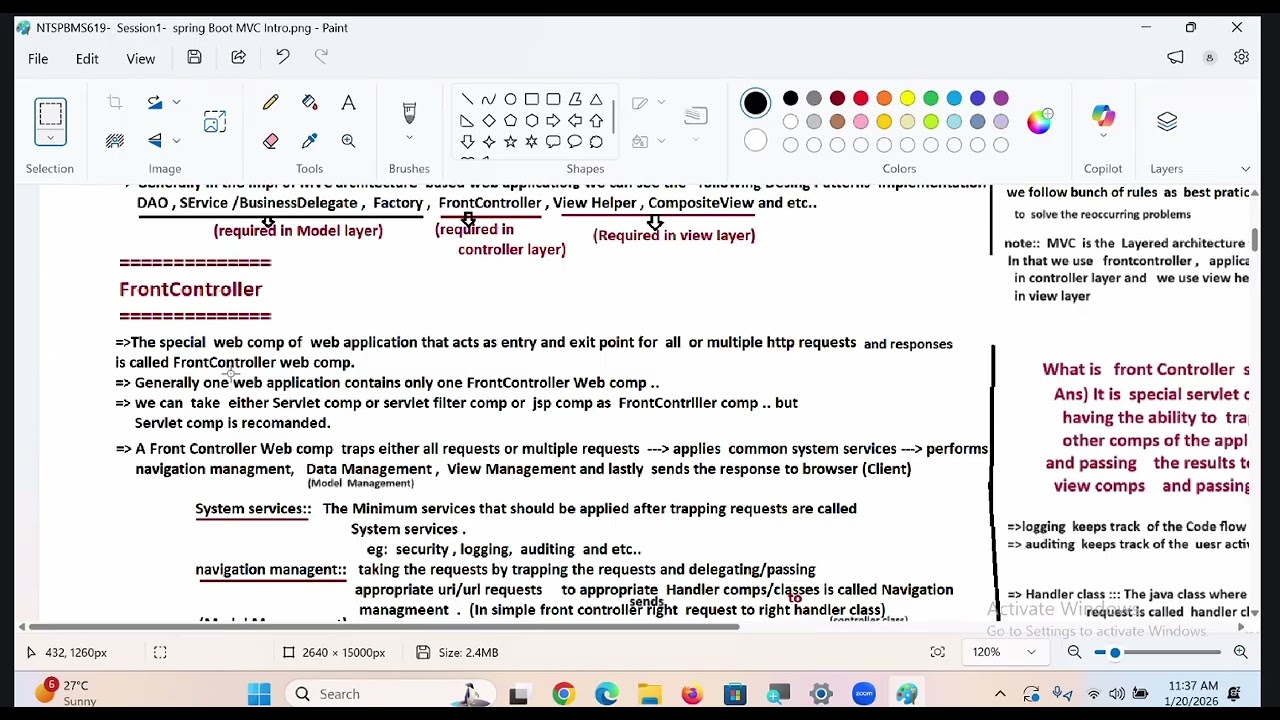This screenshot has width=1280, height=720.
Task: Expand the Flip options chevron
Action: point(176,140)
